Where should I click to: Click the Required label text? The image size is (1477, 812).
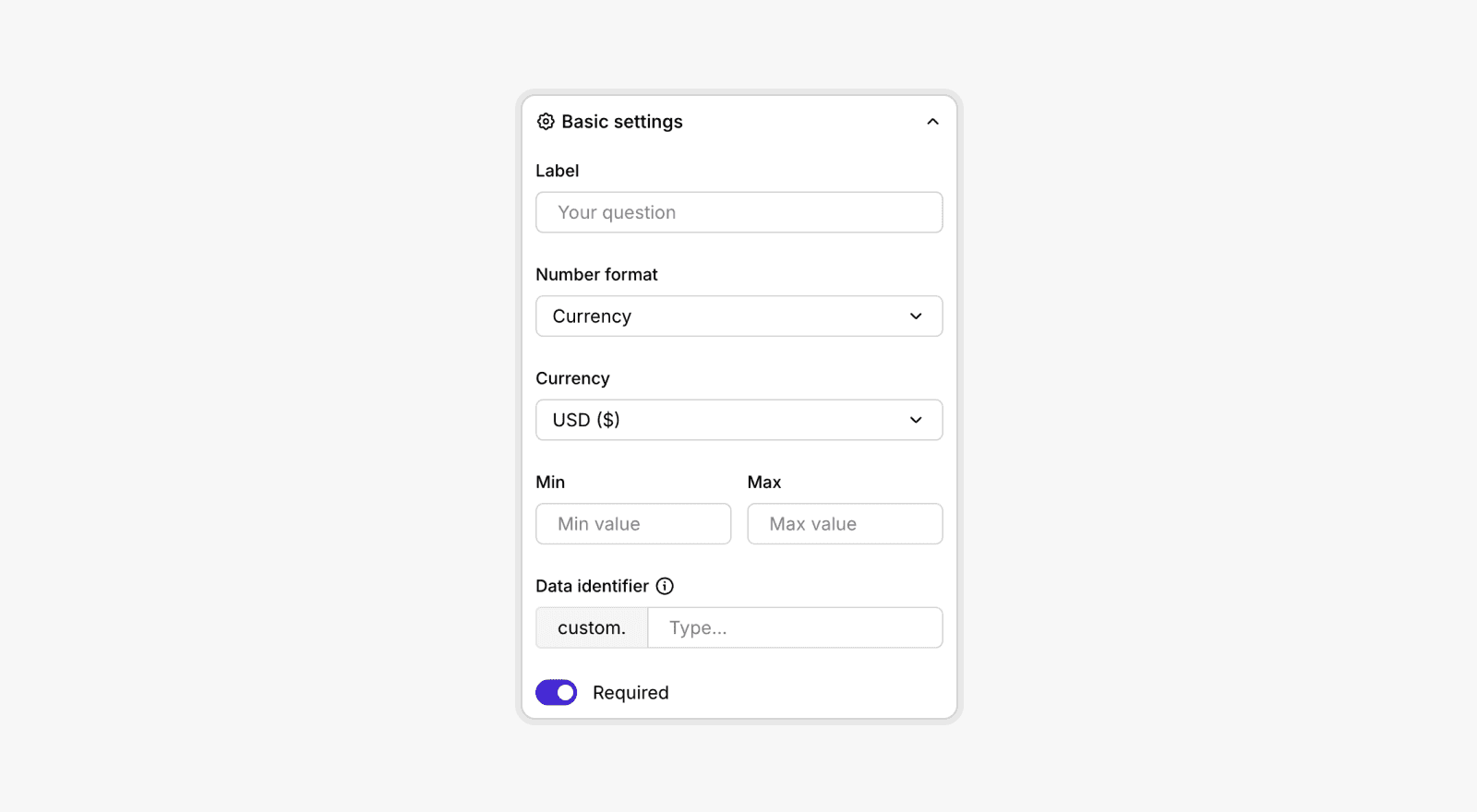click(x=630, y=692)
